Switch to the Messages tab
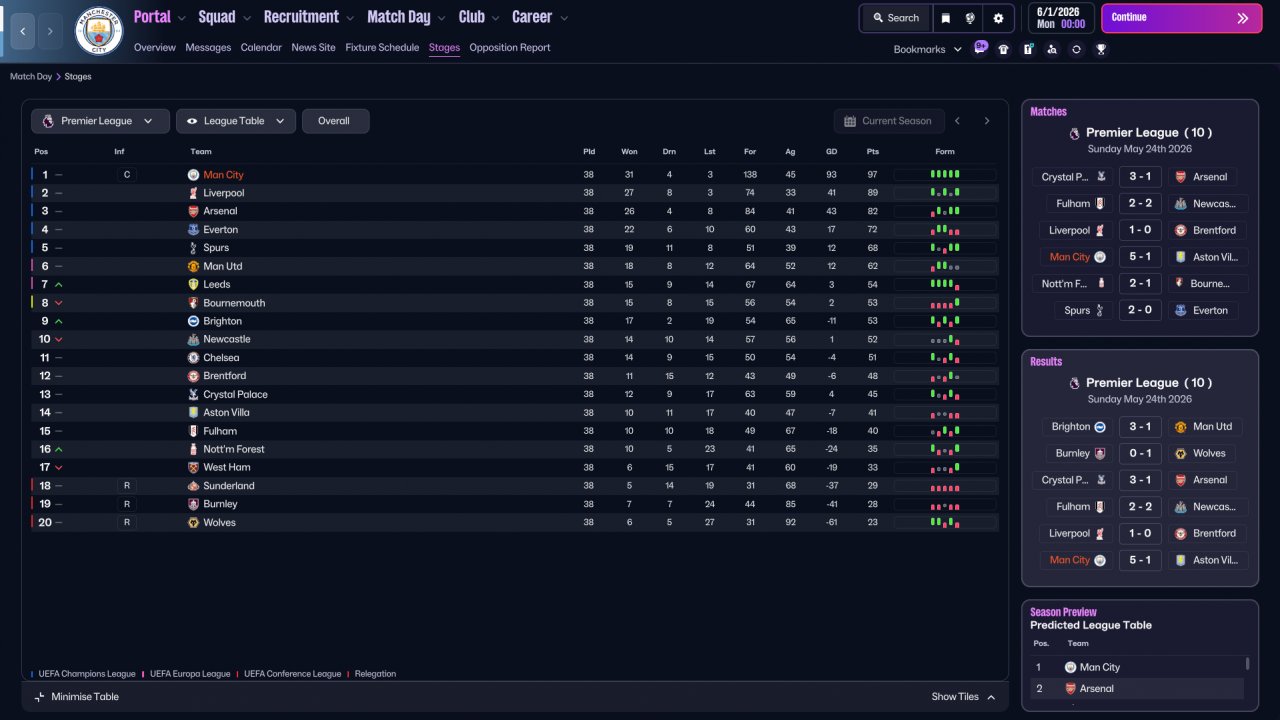The height and width of the screenshot is (720, 1280). 208,48
